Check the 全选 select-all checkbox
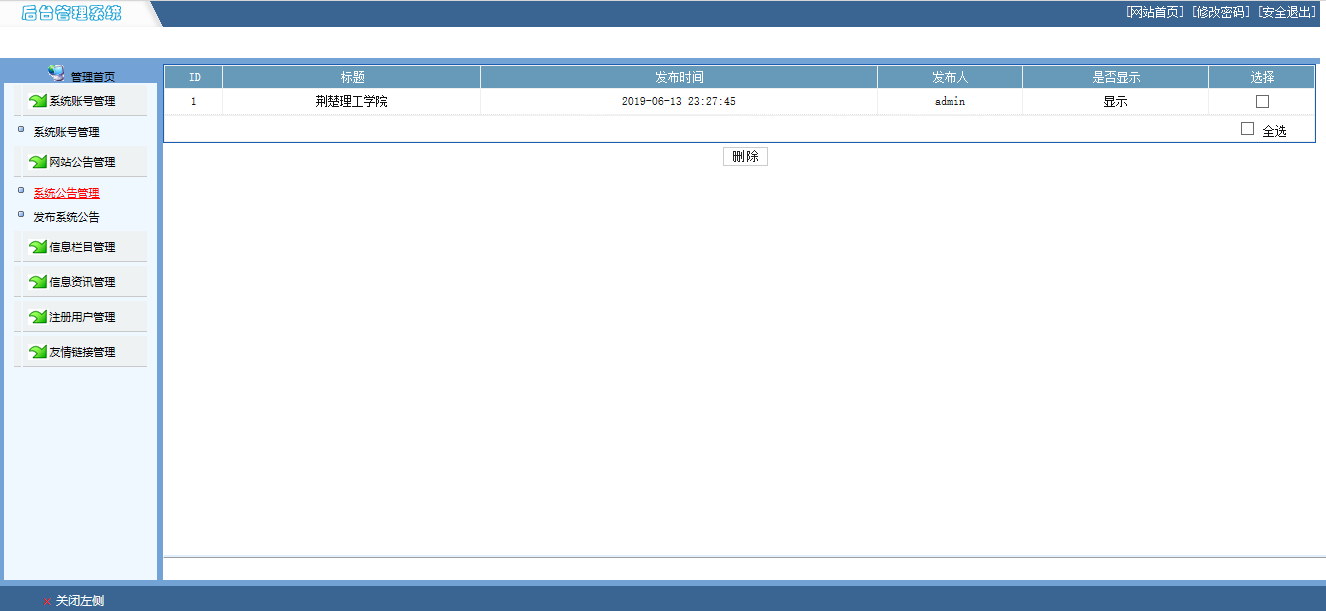1326x611 pixels. point(1247,128)
